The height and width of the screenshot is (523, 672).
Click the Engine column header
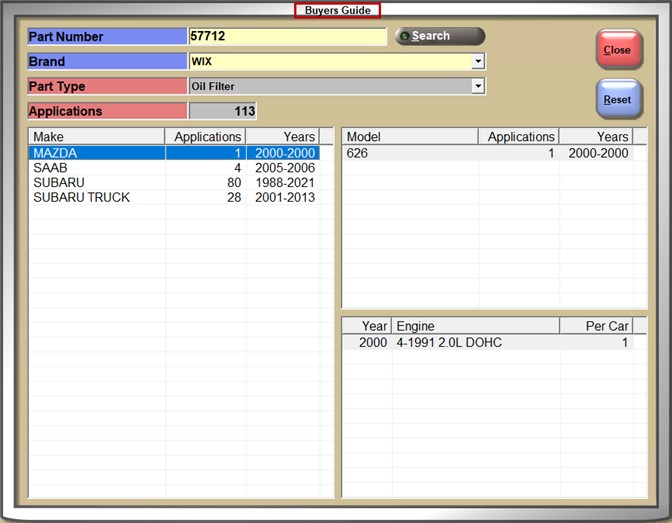pos(475,326)
